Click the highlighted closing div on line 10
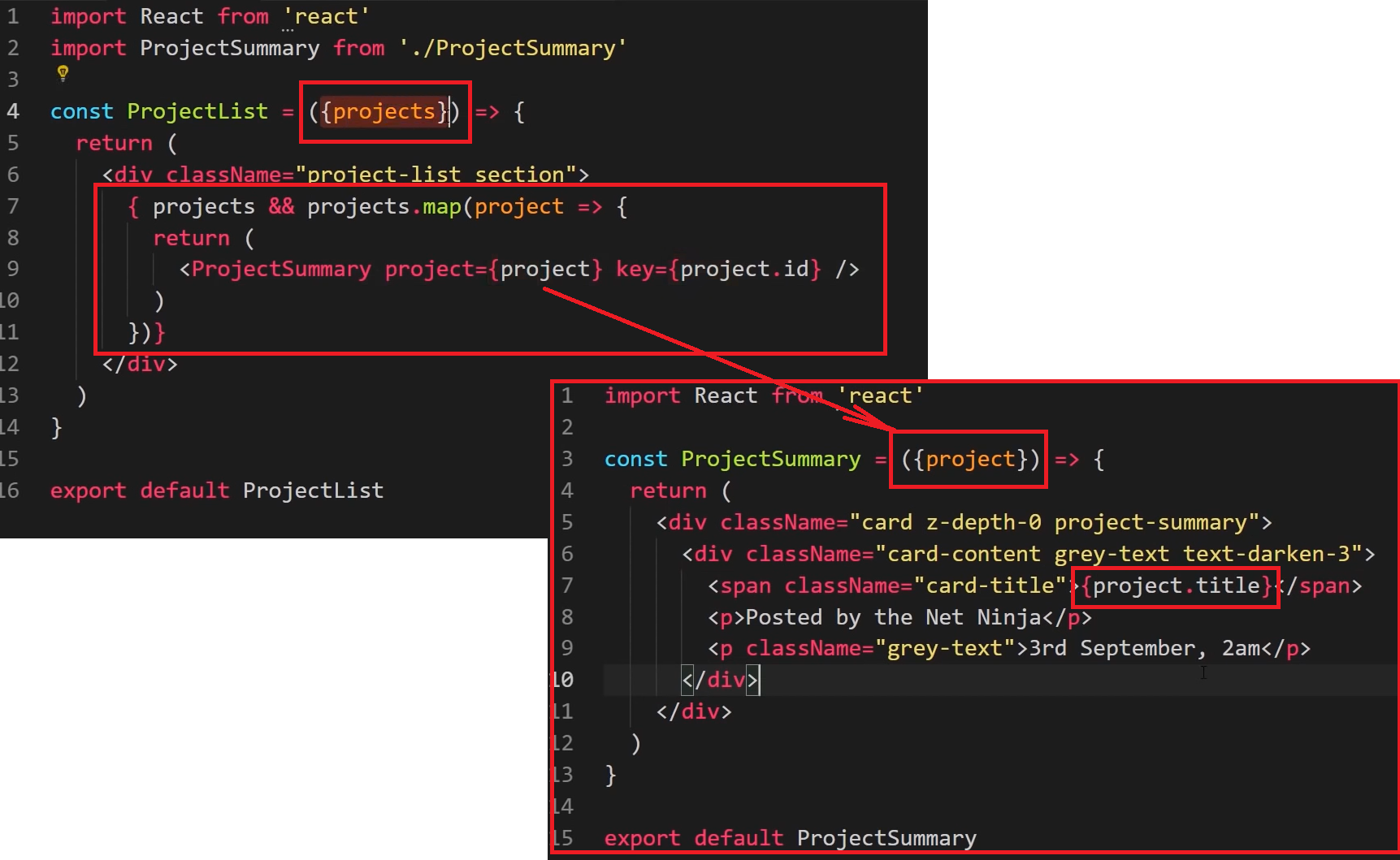 click(720, 680)
